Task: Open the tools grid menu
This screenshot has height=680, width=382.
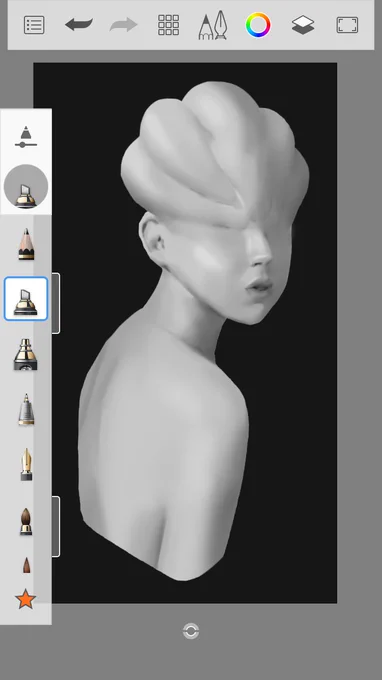Action: click(168, 25)
